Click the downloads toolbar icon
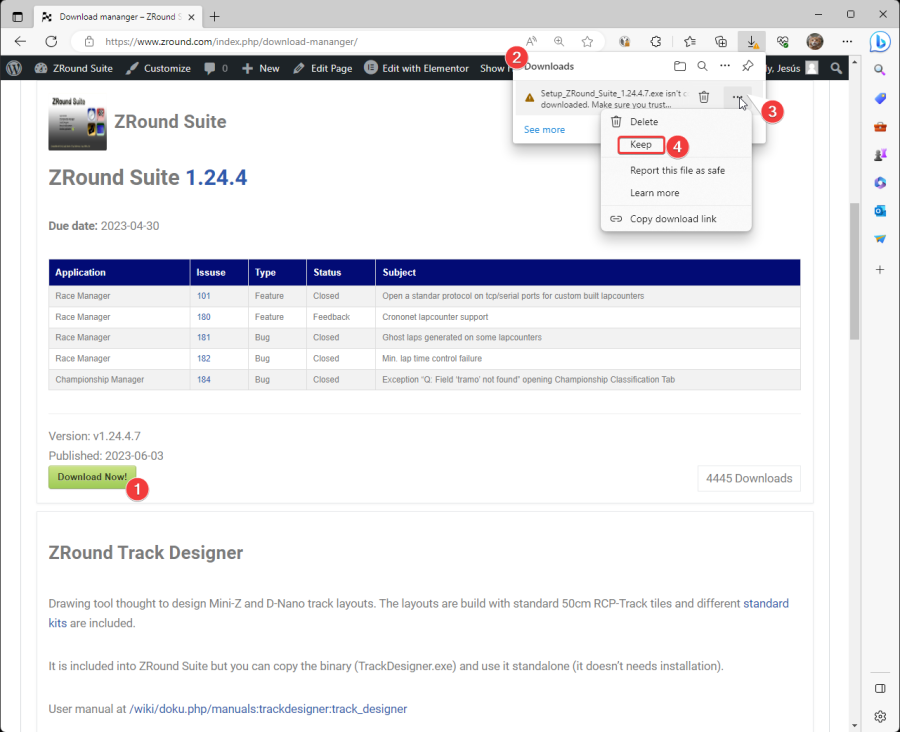 pos(751,41)
